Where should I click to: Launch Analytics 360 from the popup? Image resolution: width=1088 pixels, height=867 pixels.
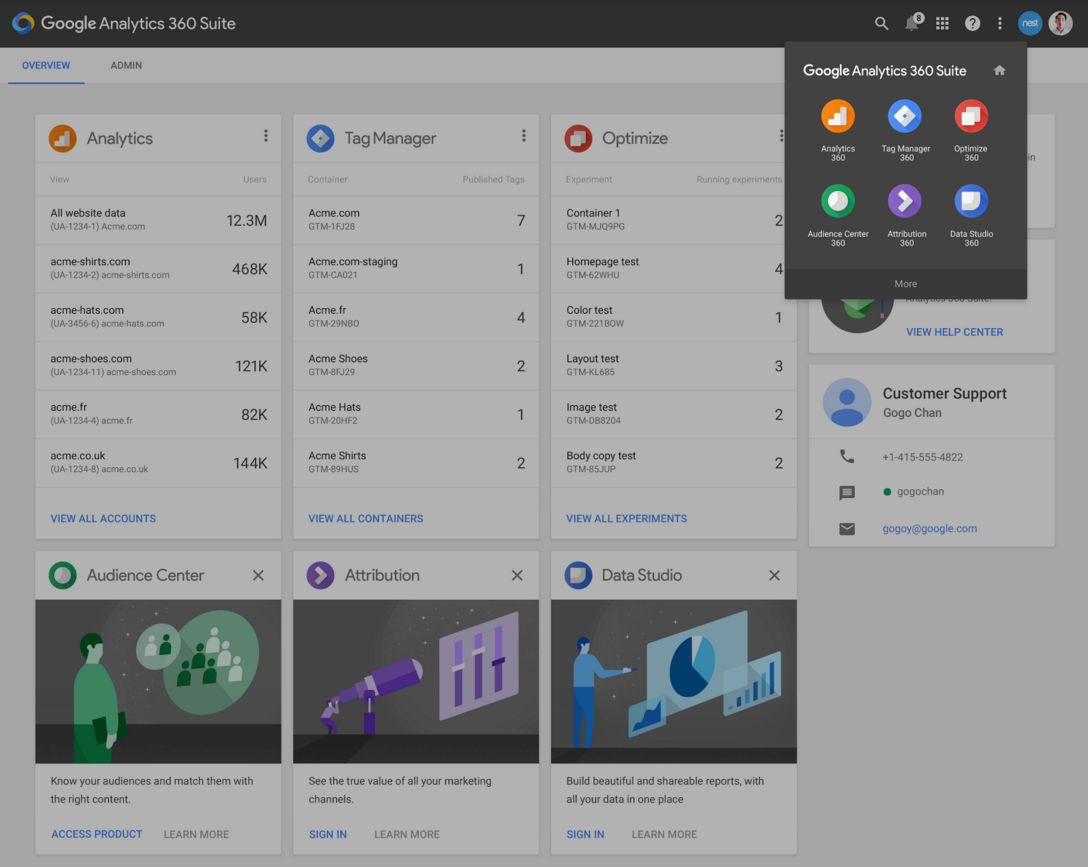[x=838, y=130]
